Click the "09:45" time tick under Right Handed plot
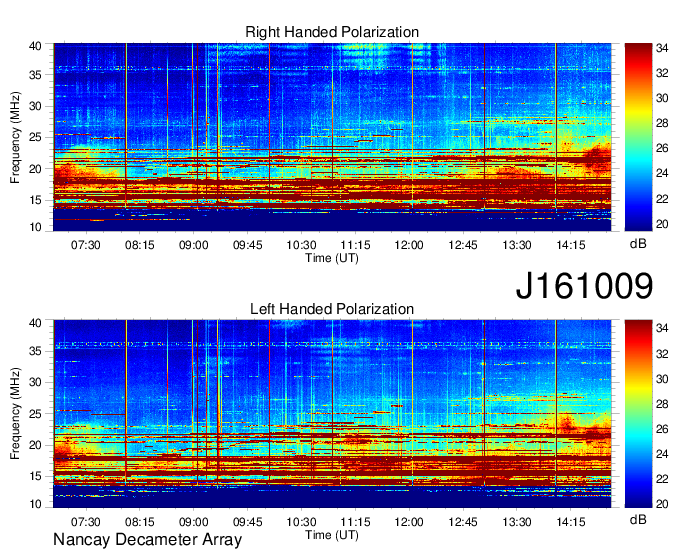The height and width of the screenshot is (552, 680). [248, 245]
